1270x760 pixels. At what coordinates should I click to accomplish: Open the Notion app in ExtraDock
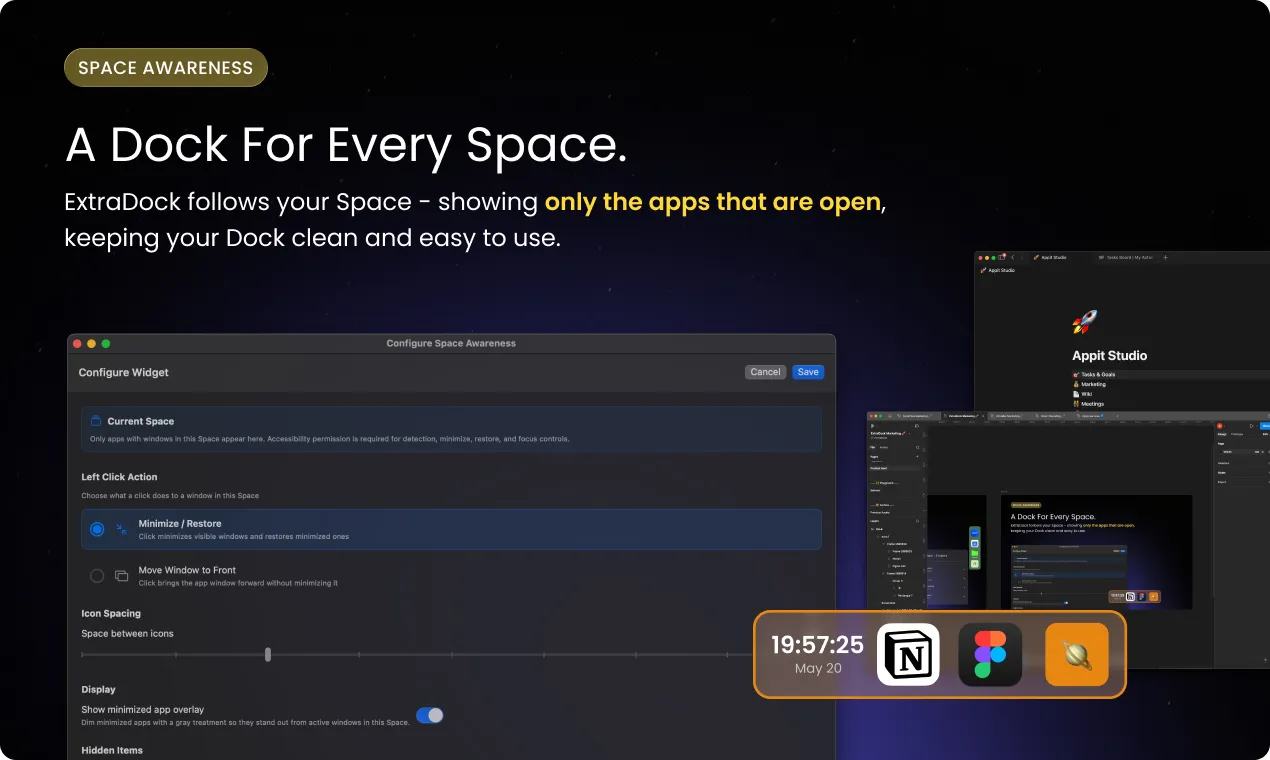click(x=908, y=654)
